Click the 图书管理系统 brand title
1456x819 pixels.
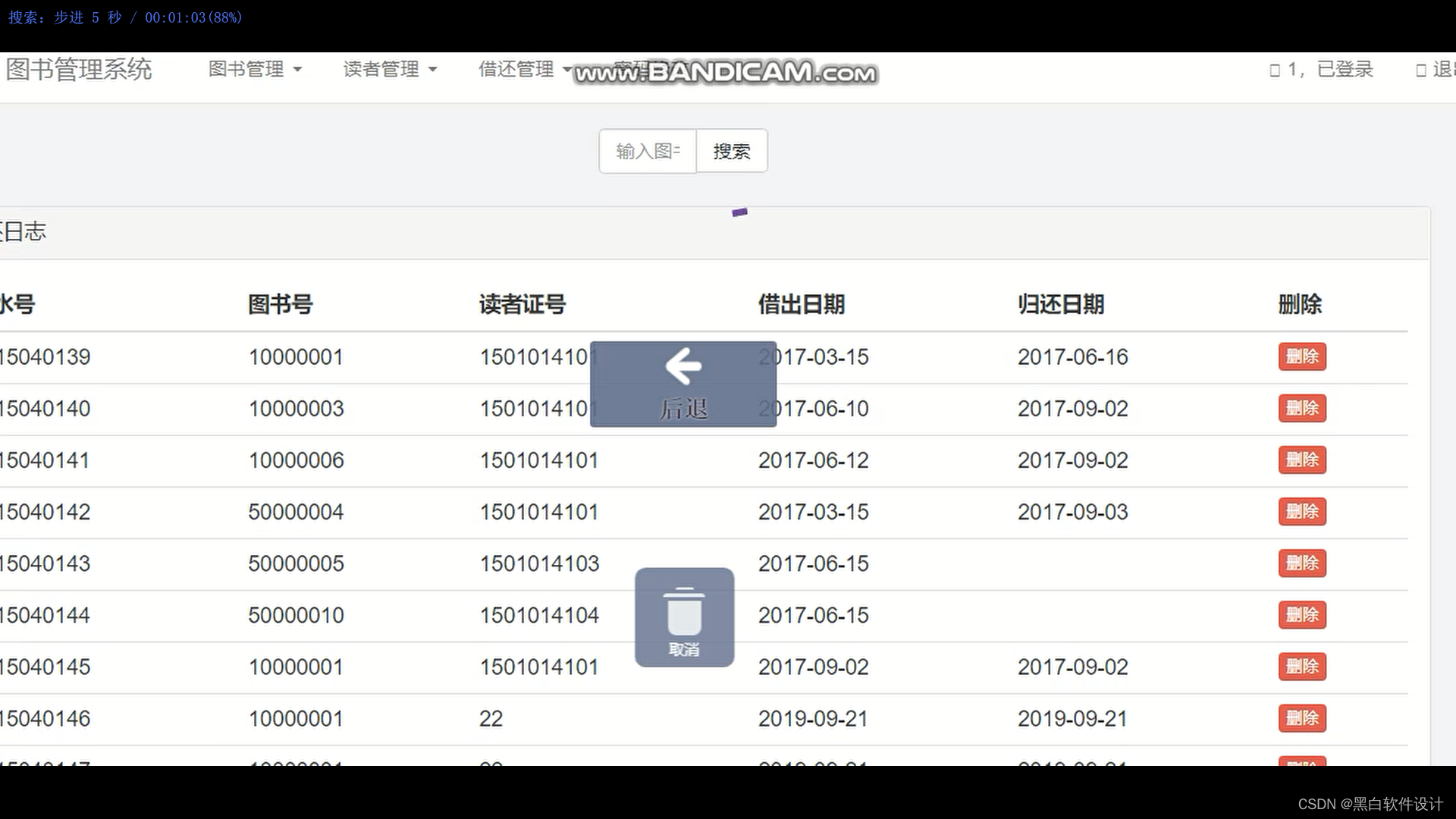[79, 69]
